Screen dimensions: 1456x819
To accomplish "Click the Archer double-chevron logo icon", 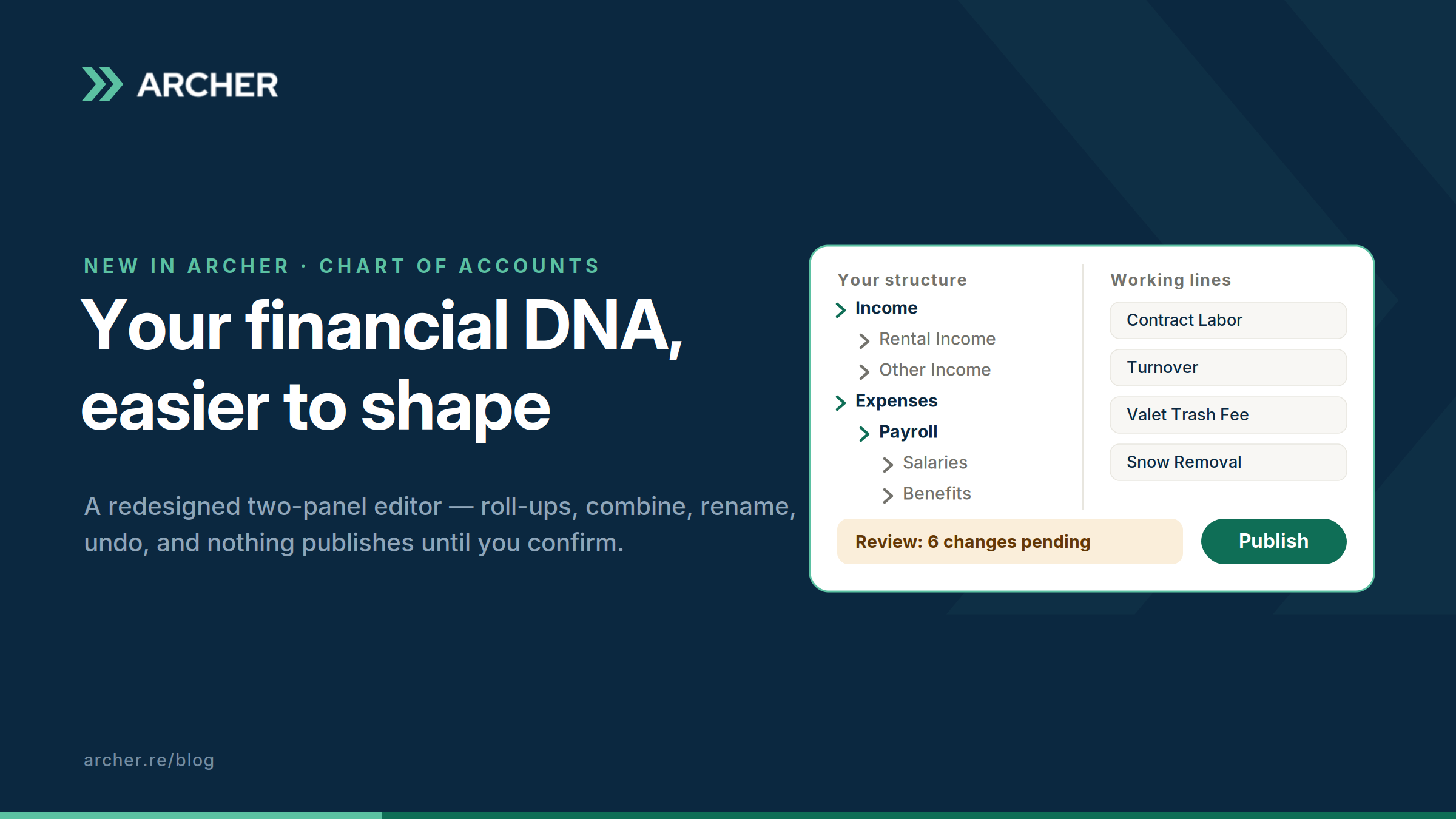I will pos(103,84).
